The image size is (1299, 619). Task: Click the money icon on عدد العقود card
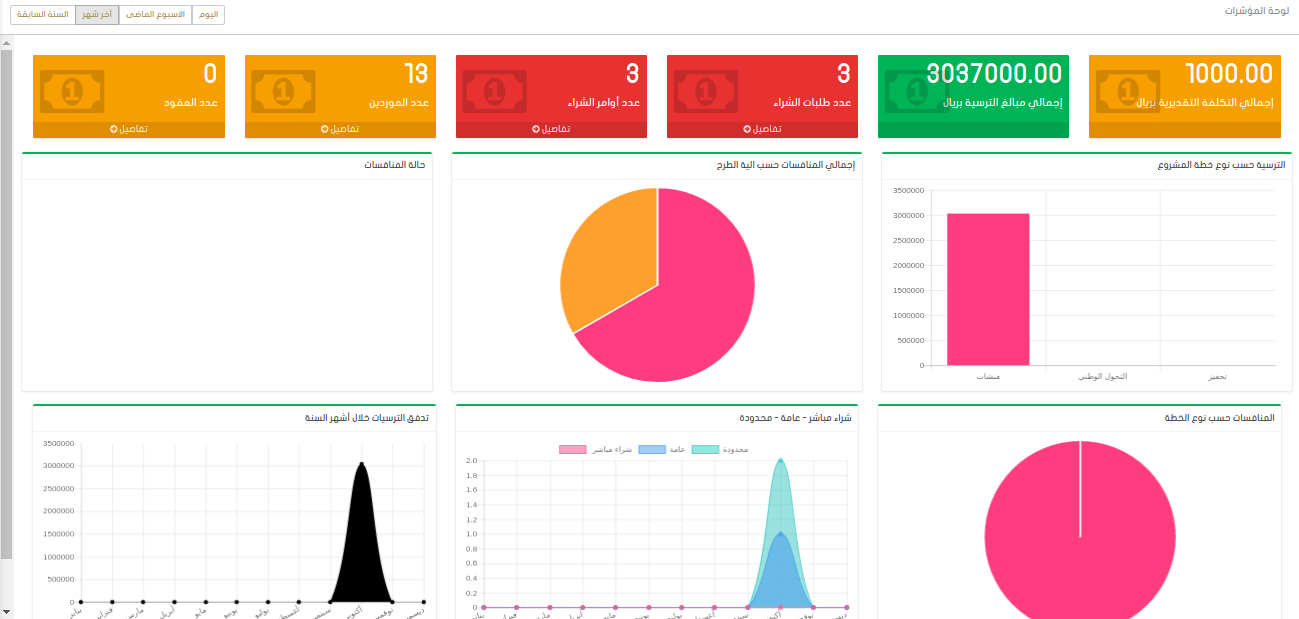71,92
